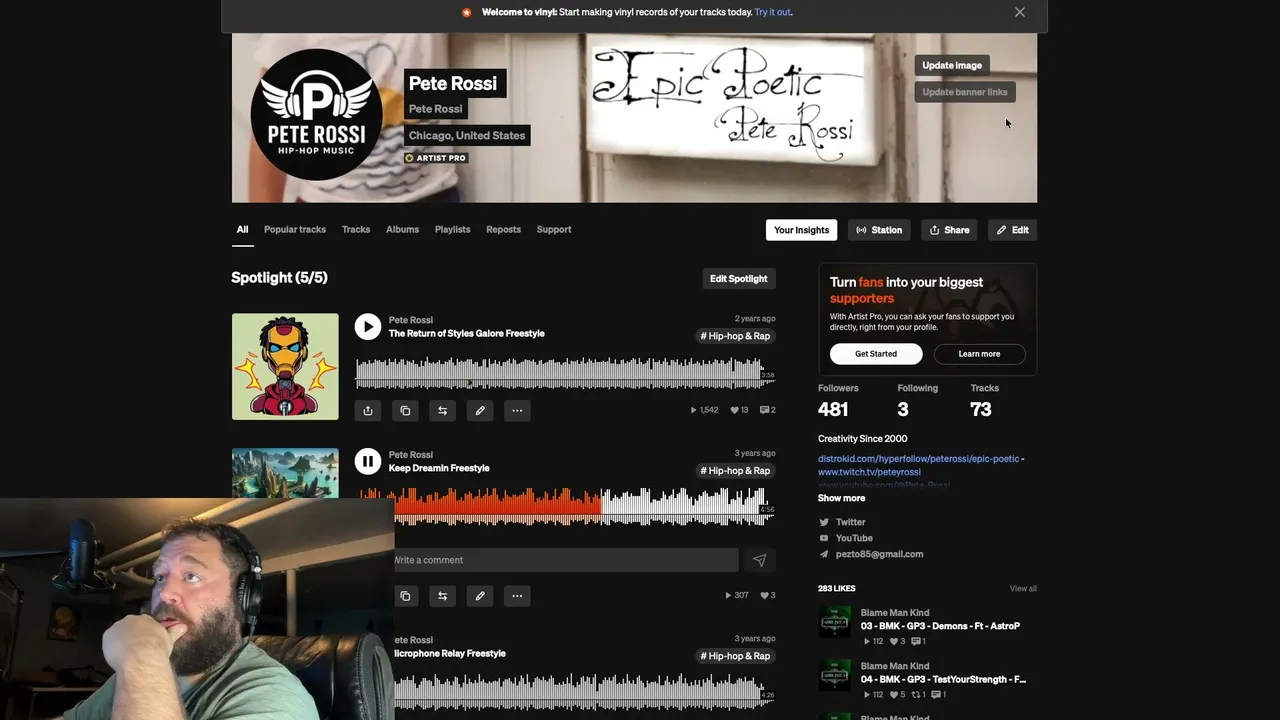Open liked track 03 - BMK - GP3 - Demons
This screenshot has height=720, width=1280.
(940, 626)
